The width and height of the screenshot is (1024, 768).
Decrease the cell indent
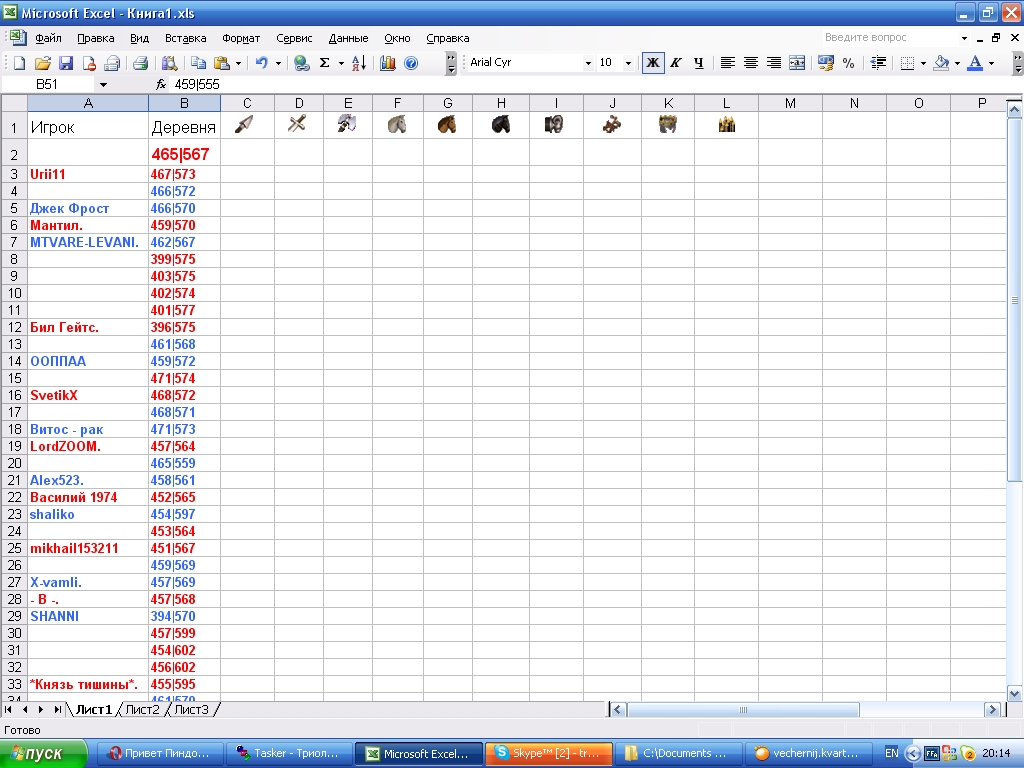(878, 63)
